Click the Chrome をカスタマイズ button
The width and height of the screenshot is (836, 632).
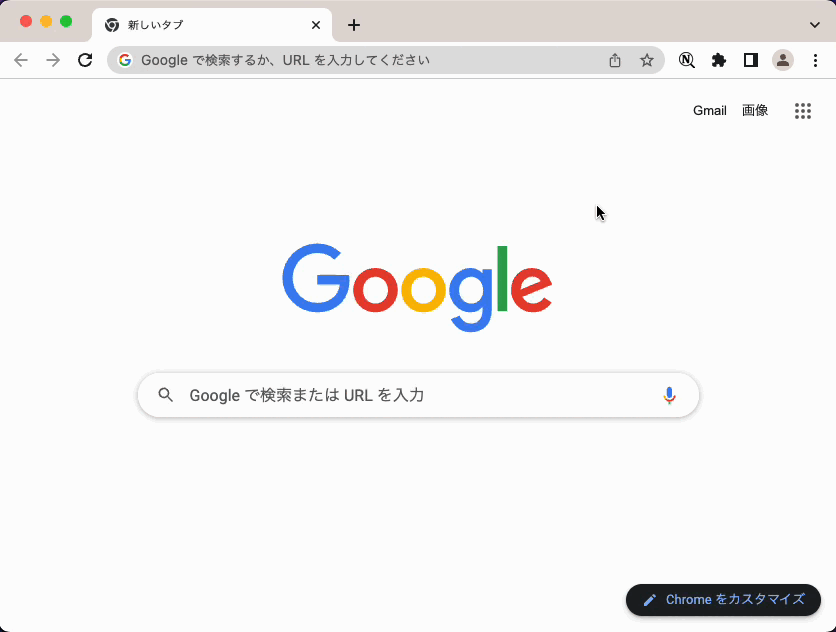click(x=724, y=599)
